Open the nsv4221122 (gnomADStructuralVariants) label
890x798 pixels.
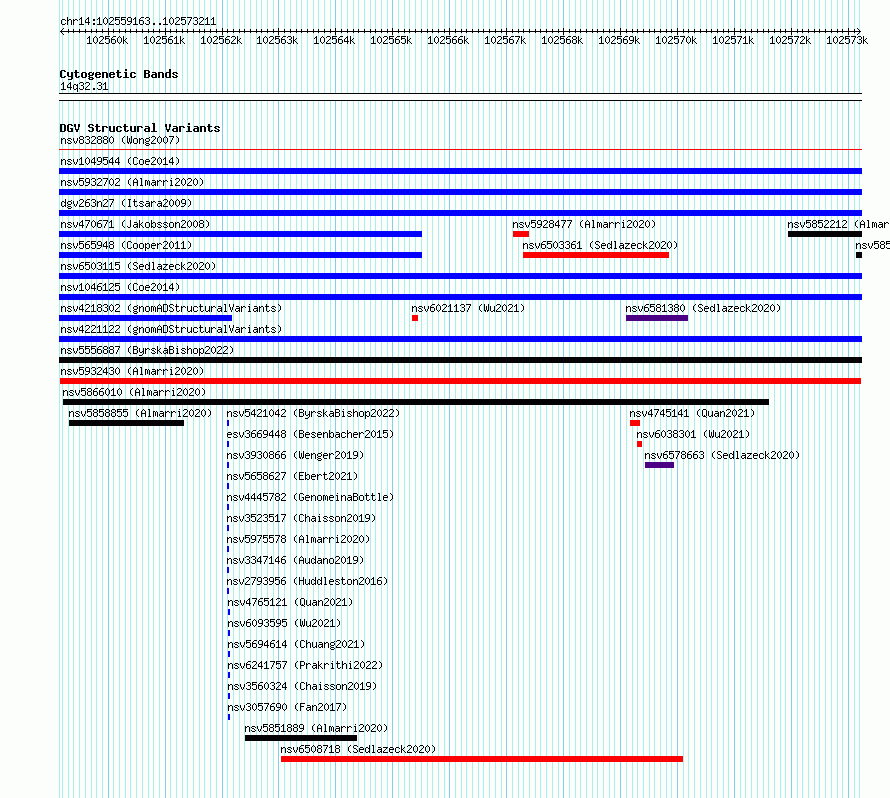click(171, 329)
